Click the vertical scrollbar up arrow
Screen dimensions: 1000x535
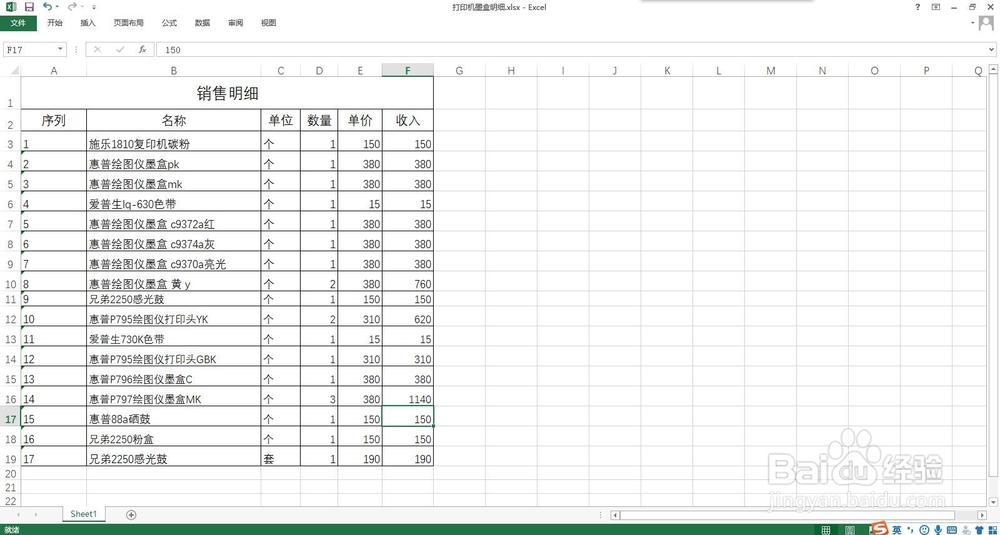click(x=992, y=69)
